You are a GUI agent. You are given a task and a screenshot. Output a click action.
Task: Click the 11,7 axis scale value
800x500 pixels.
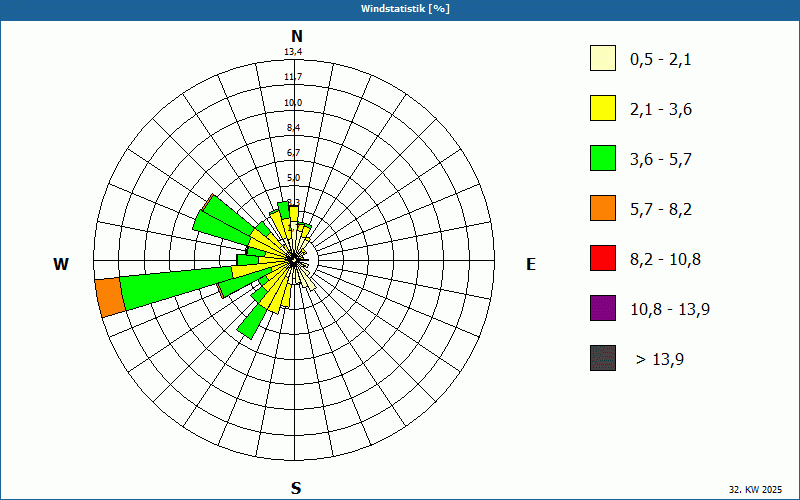tap(293, 77)
